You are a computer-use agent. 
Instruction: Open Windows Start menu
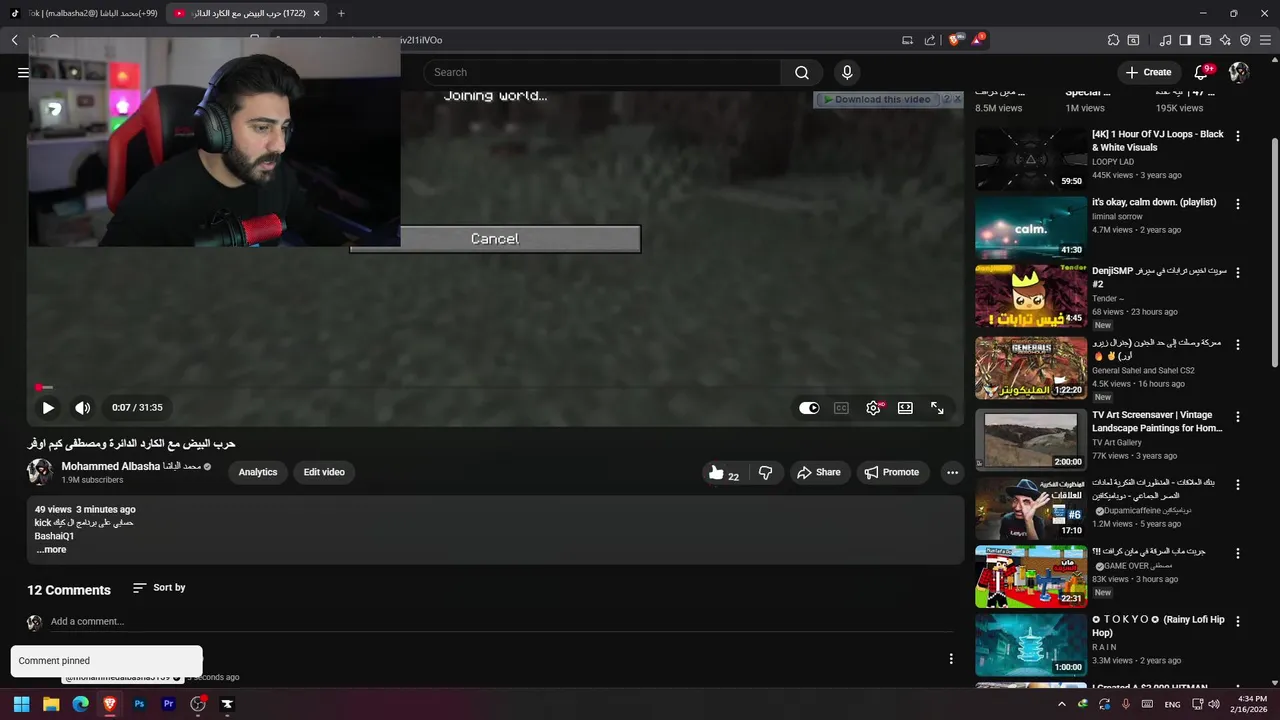pos(21,704)
